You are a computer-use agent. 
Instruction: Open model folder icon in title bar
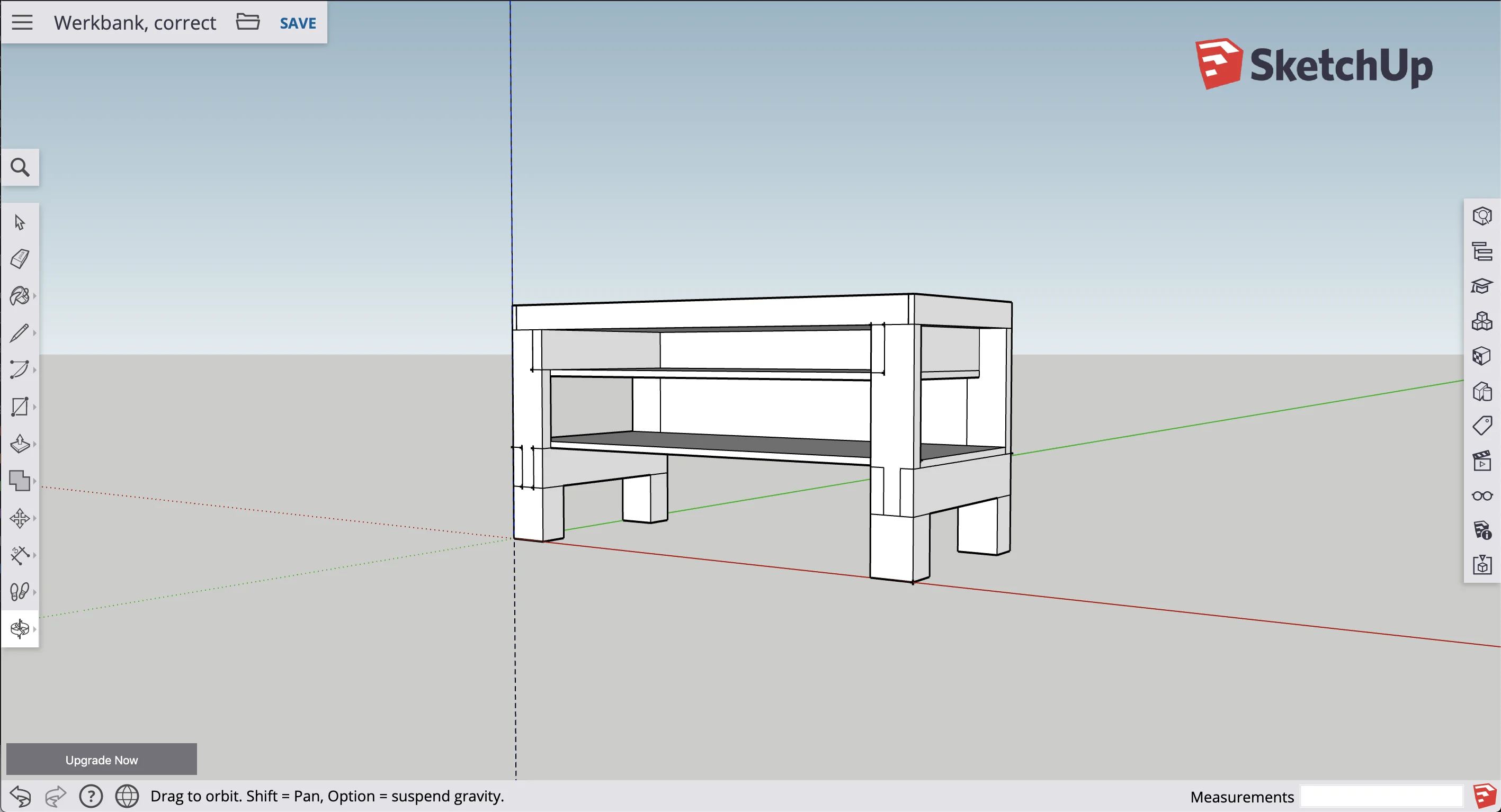248,22
